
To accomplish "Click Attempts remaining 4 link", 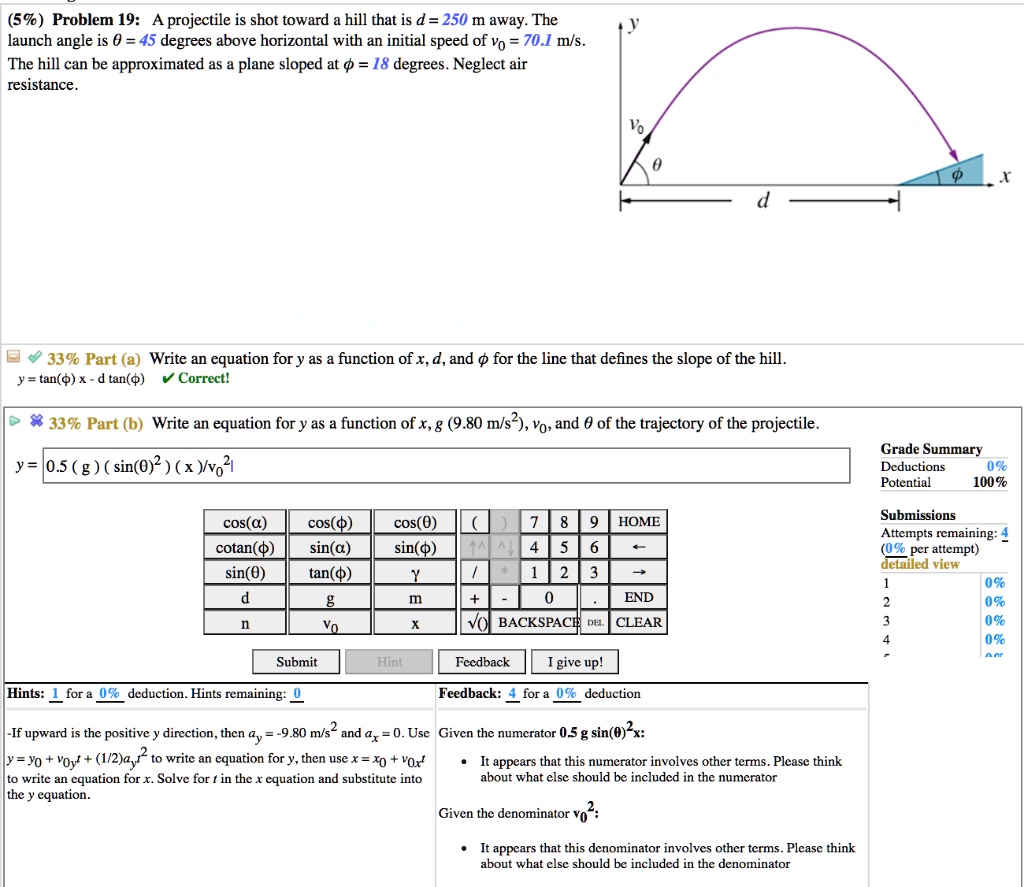I will [x=1004, y=533].
